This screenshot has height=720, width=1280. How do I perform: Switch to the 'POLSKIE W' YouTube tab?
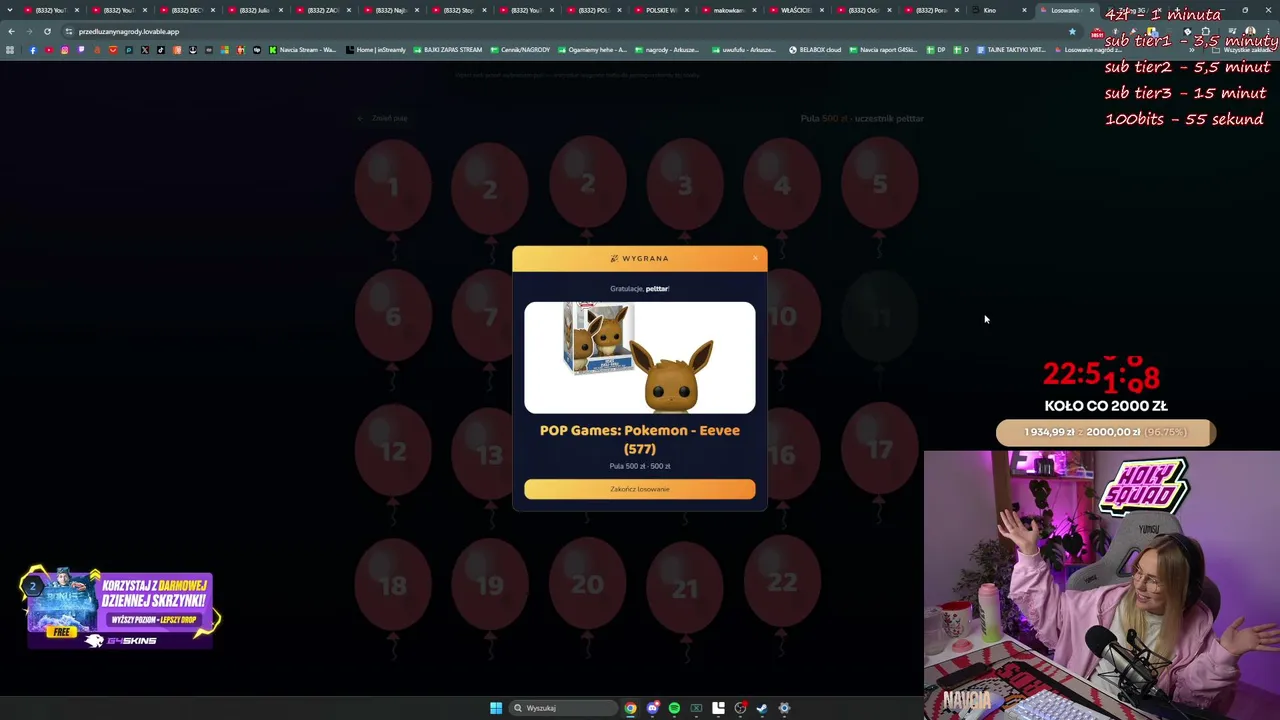(x=662, y=10)
